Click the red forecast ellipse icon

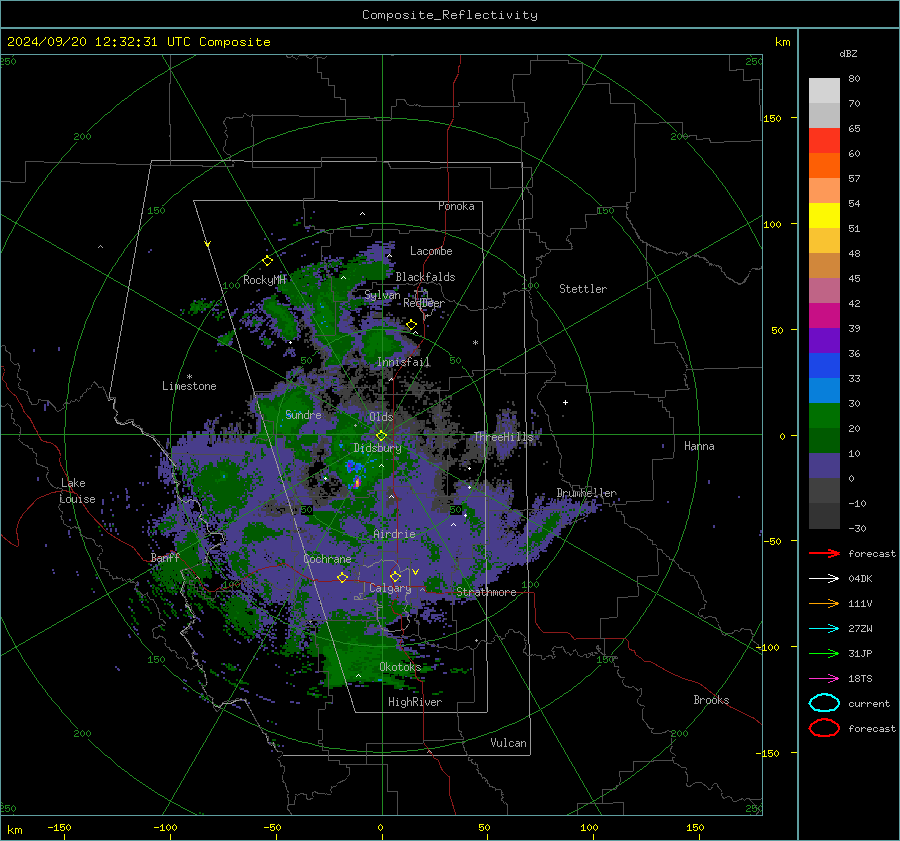point(824,728)
